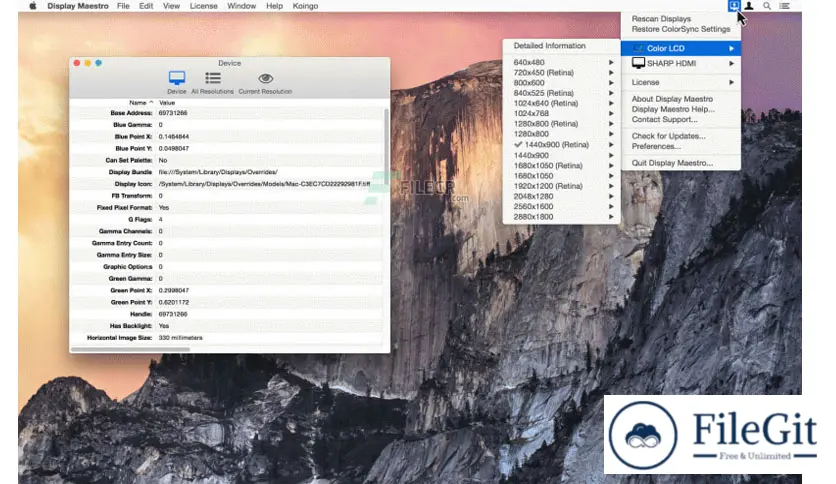Screen dimensions: 836x484
Task: Open the Apple menu icon
Action: coord(33,6)
